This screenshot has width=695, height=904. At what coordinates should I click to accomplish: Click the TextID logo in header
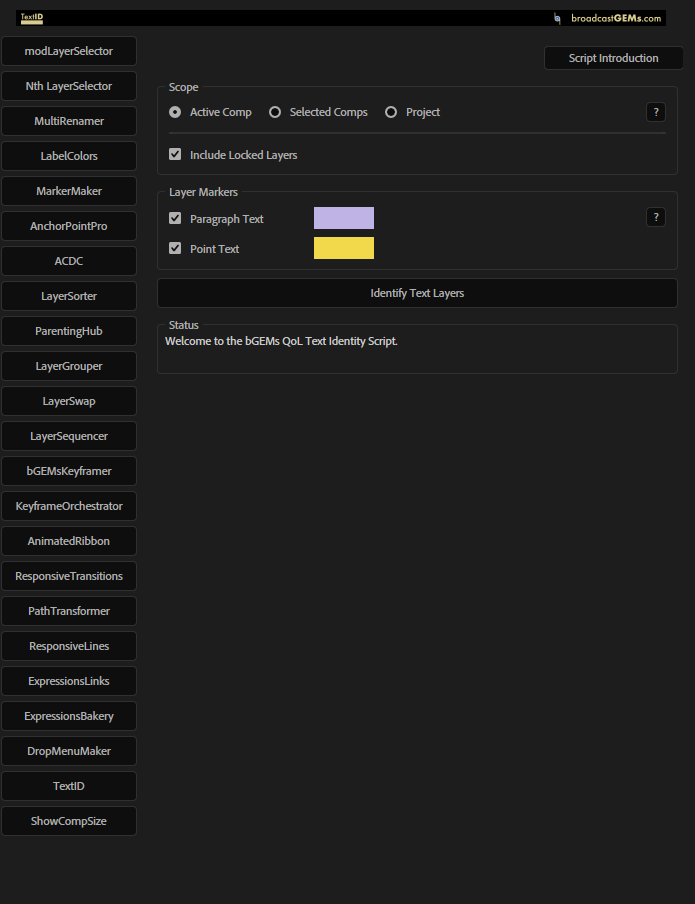tap(31, 18)
